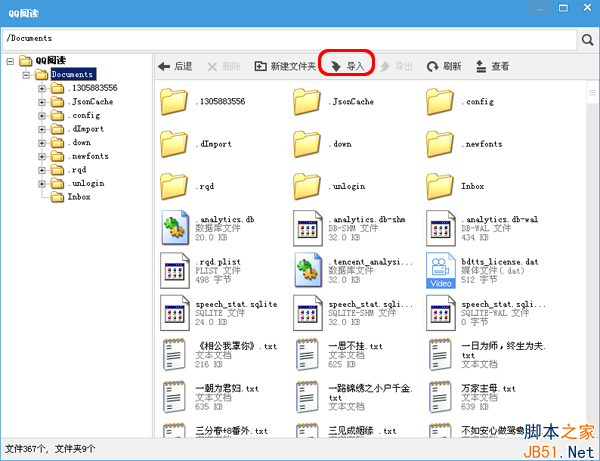Select .newfonts folder icon in file pane

[x=440, y=144]
